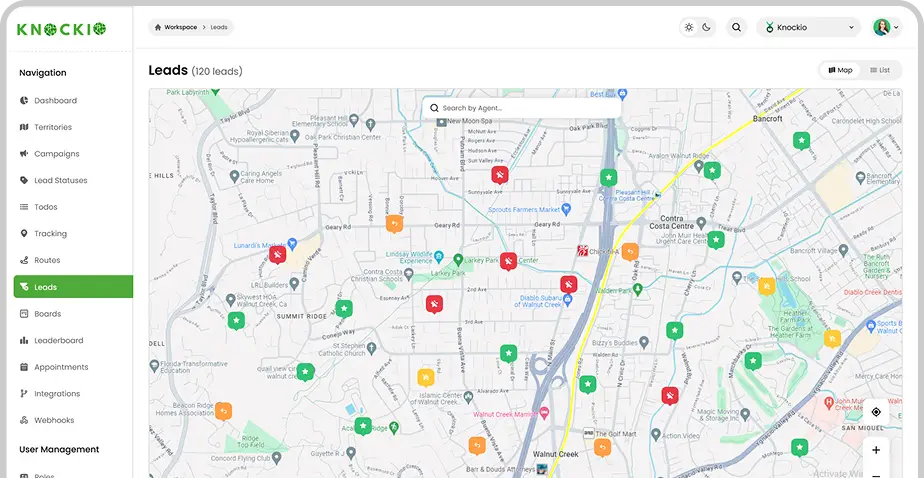Click the Routes icon in sidebar
This screenshot has height=478, width=924.
point(24,260)
